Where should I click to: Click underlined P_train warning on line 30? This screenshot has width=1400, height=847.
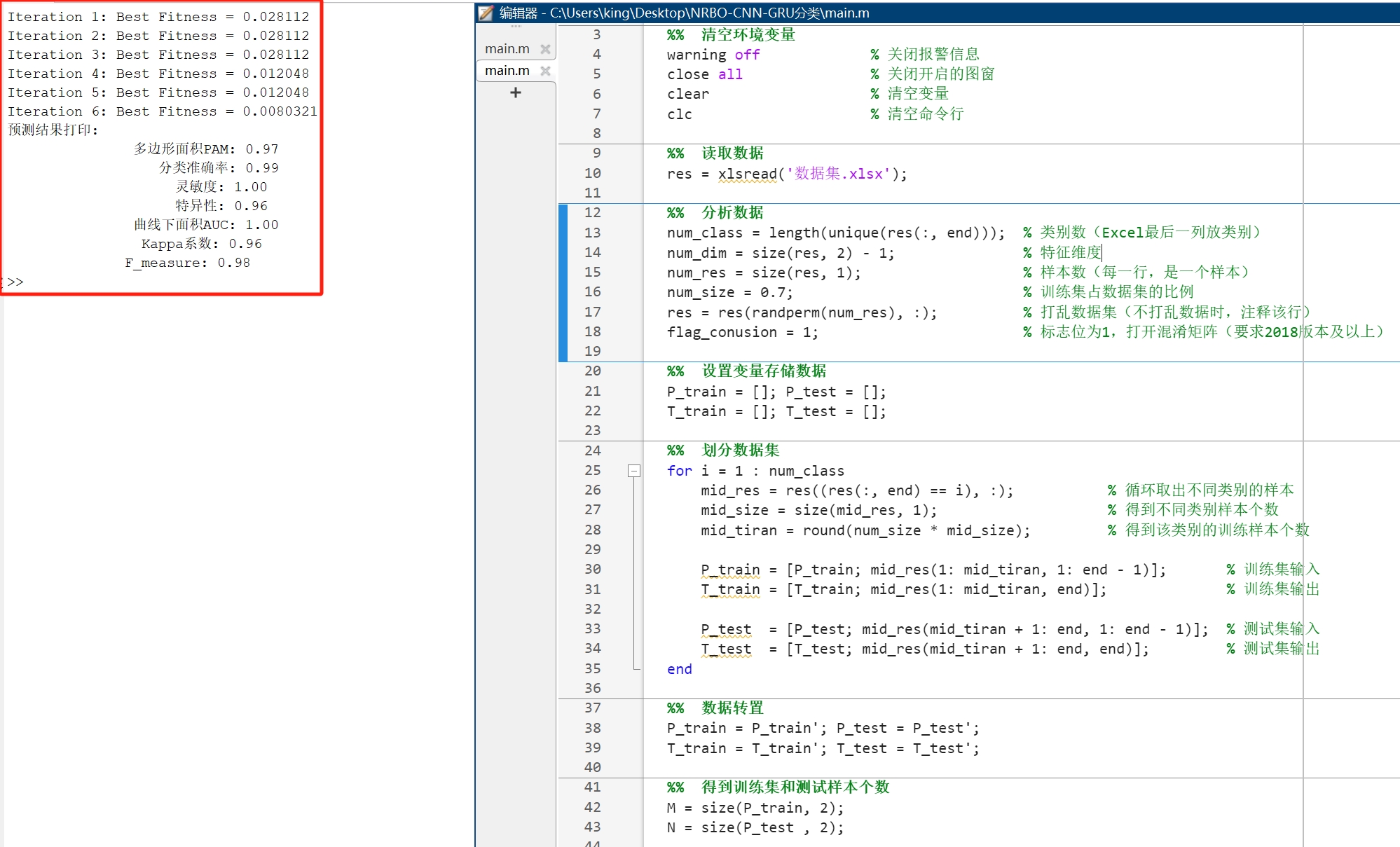click(729, 570)
